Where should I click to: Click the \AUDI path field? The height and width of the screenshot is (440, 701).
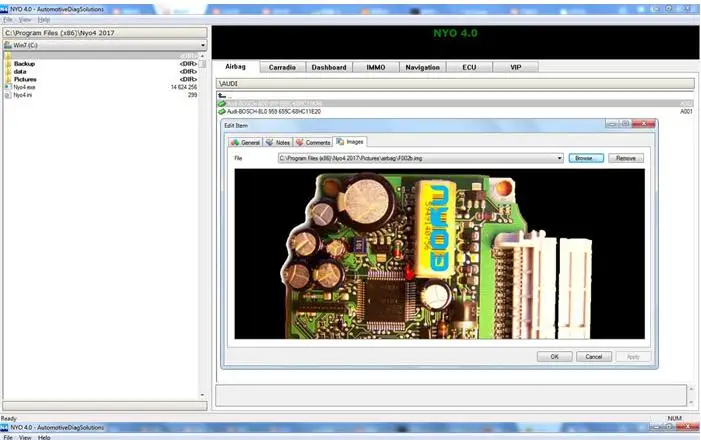coord(455,84)
